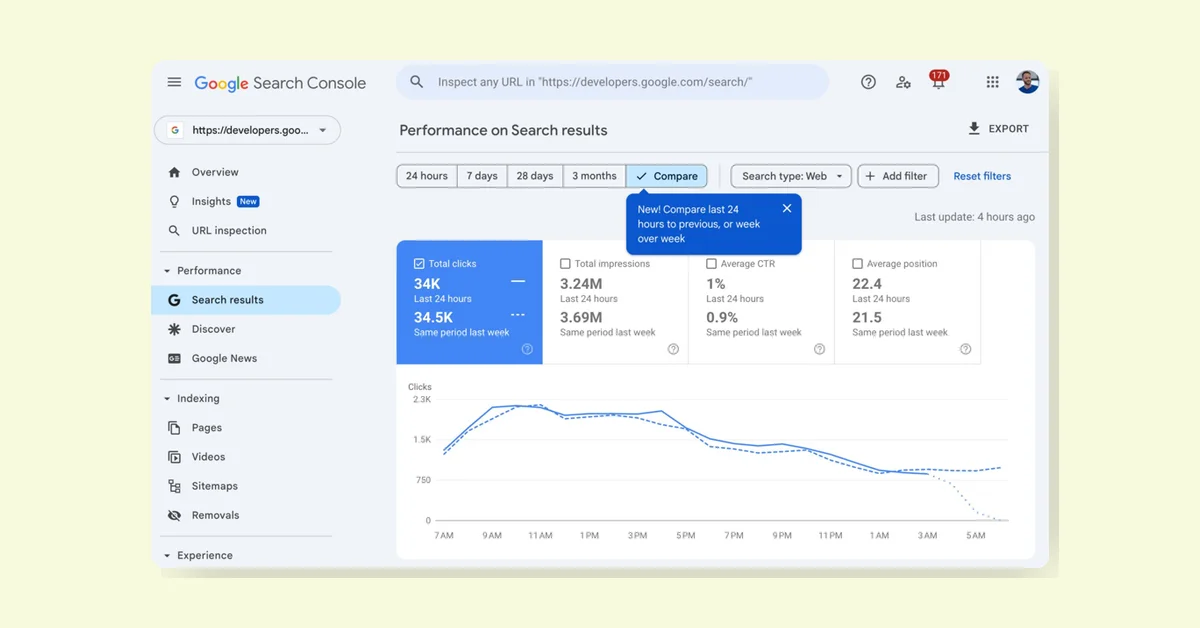Click the Average CTR metric card

tap(762, 302)
